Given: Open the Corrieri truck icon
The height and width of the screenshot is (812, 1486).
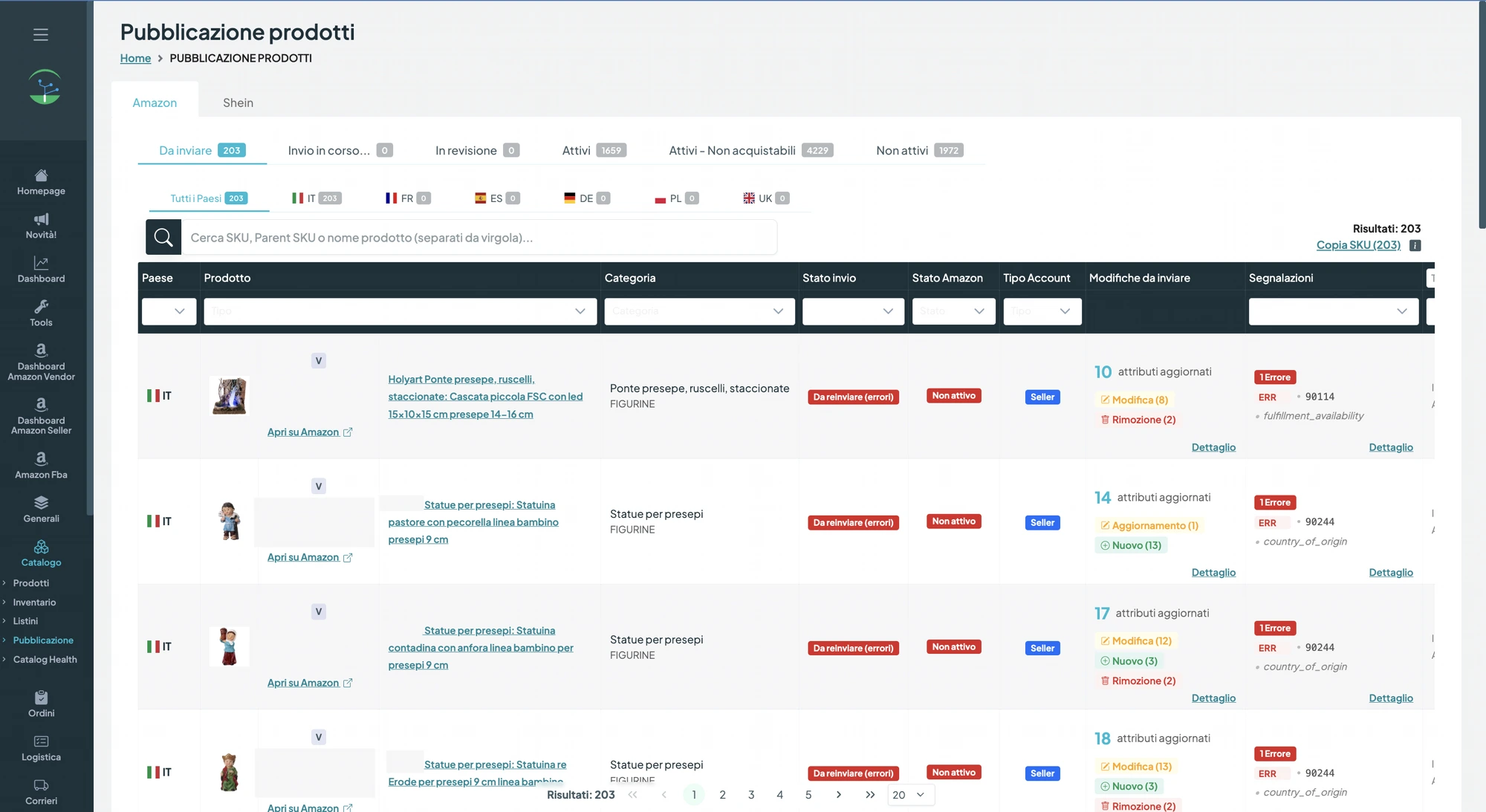Looking at the screenshot, I should click(42, 785).
